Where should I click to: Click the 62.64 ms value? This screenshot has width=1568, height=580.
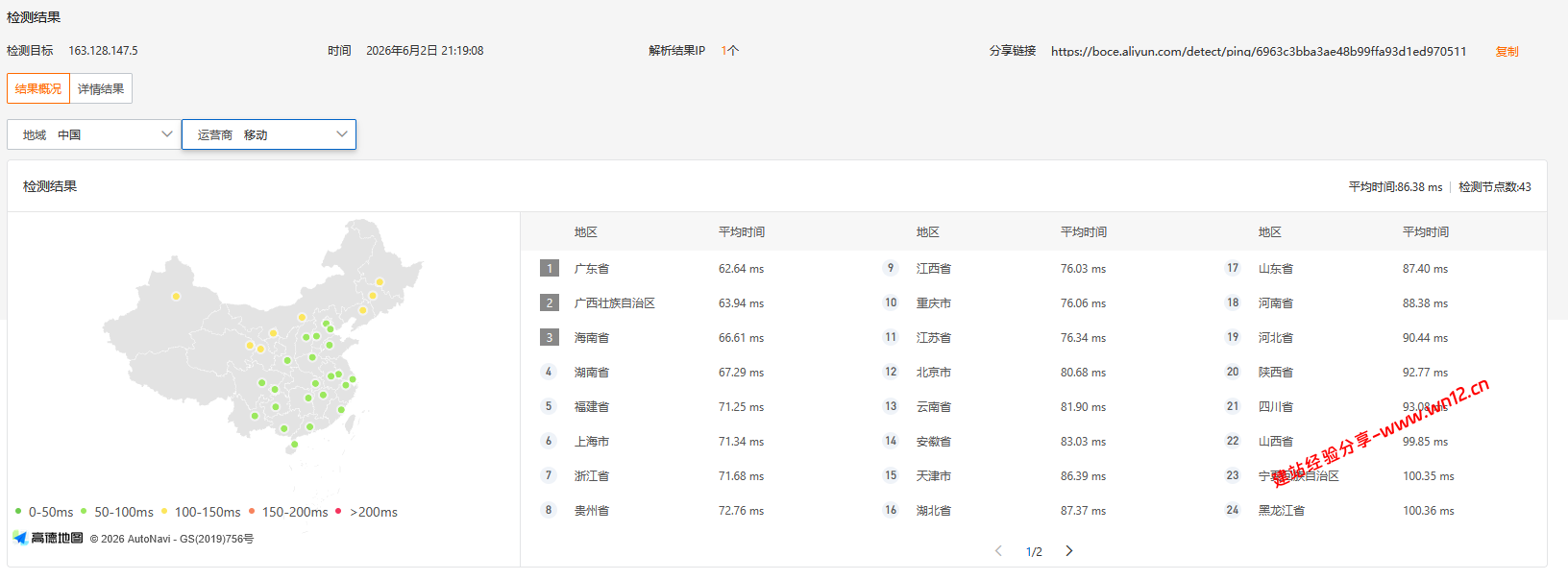click(741, 269)
